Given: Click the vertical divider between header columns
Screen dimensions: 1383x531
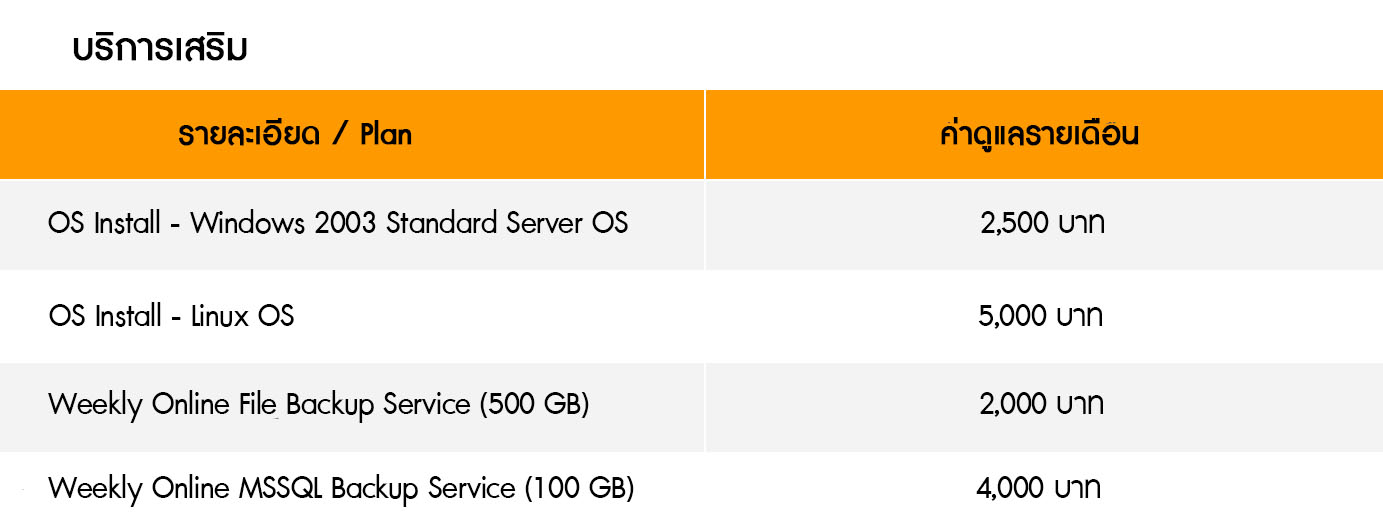Looking at the screenshot, I should (x=705, y=135).
